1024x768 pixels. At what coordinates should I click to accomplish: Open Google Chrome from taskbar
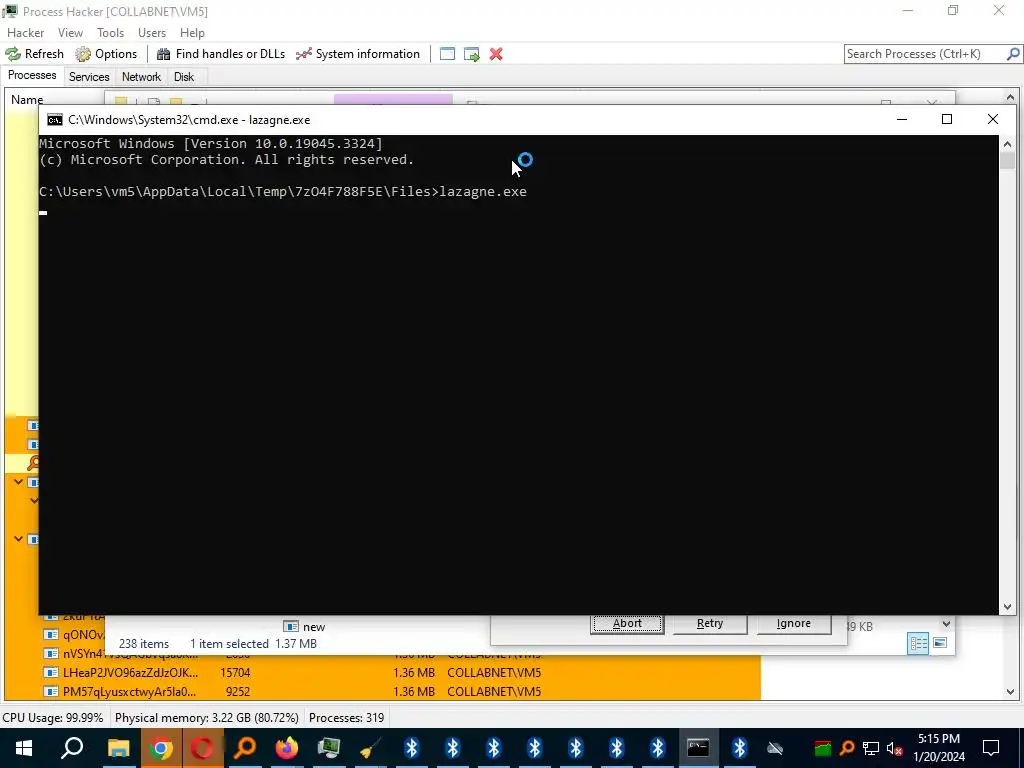(x=160, y=748)
